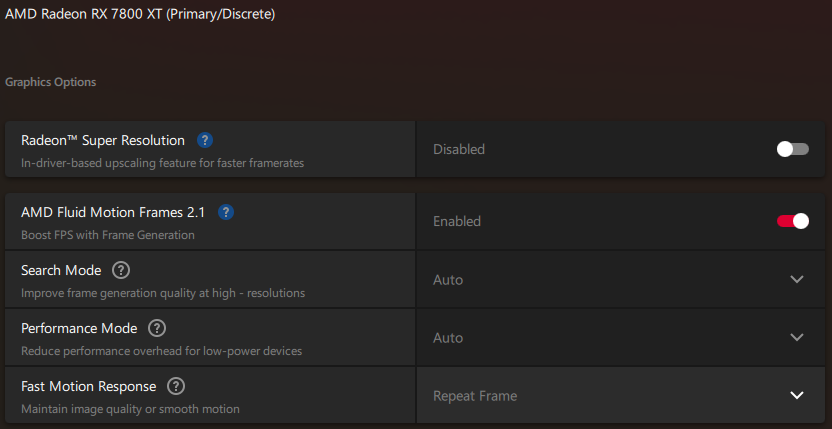The image size is (832, 429).
Task: Click the Boost FPS with Frame Generation description
Action: 108,235
